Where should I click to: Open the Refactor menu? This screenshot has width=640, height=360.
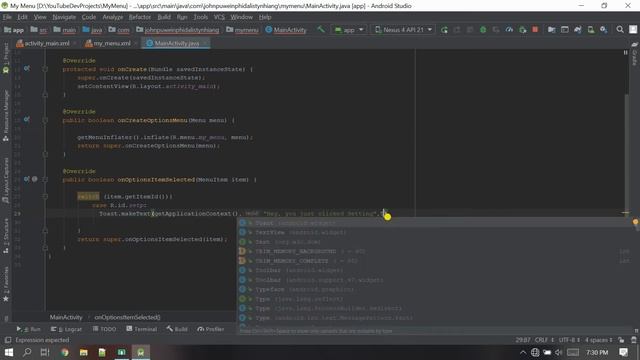click(140, 17)
